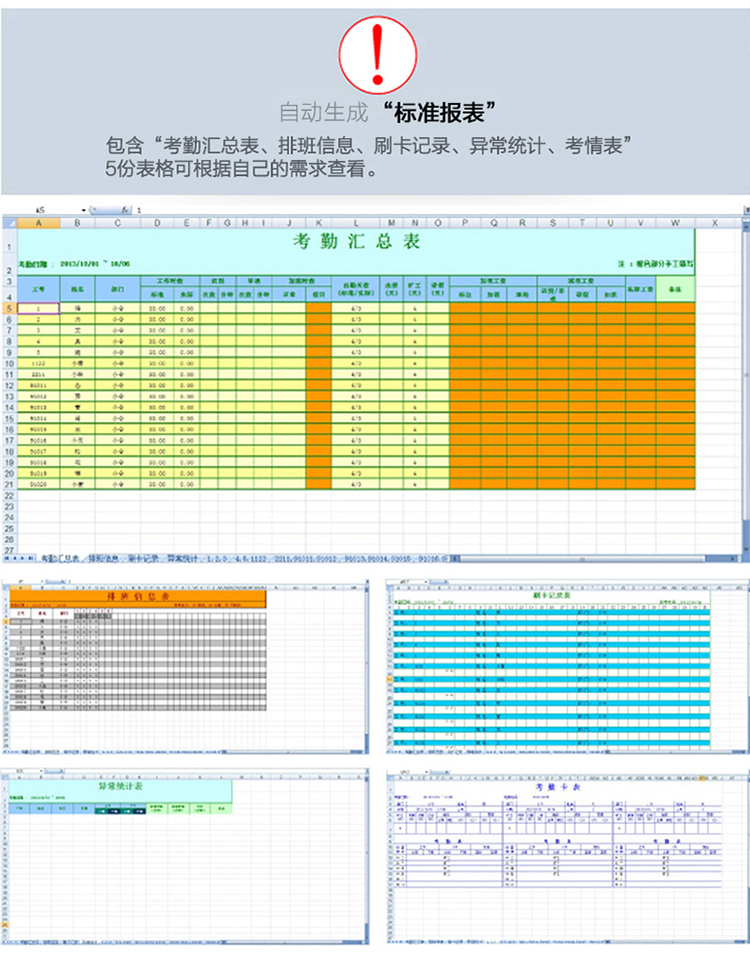Viewport: 750px width, 958px height.
Task: Select column D header
Action: click(x=157, y=223)
